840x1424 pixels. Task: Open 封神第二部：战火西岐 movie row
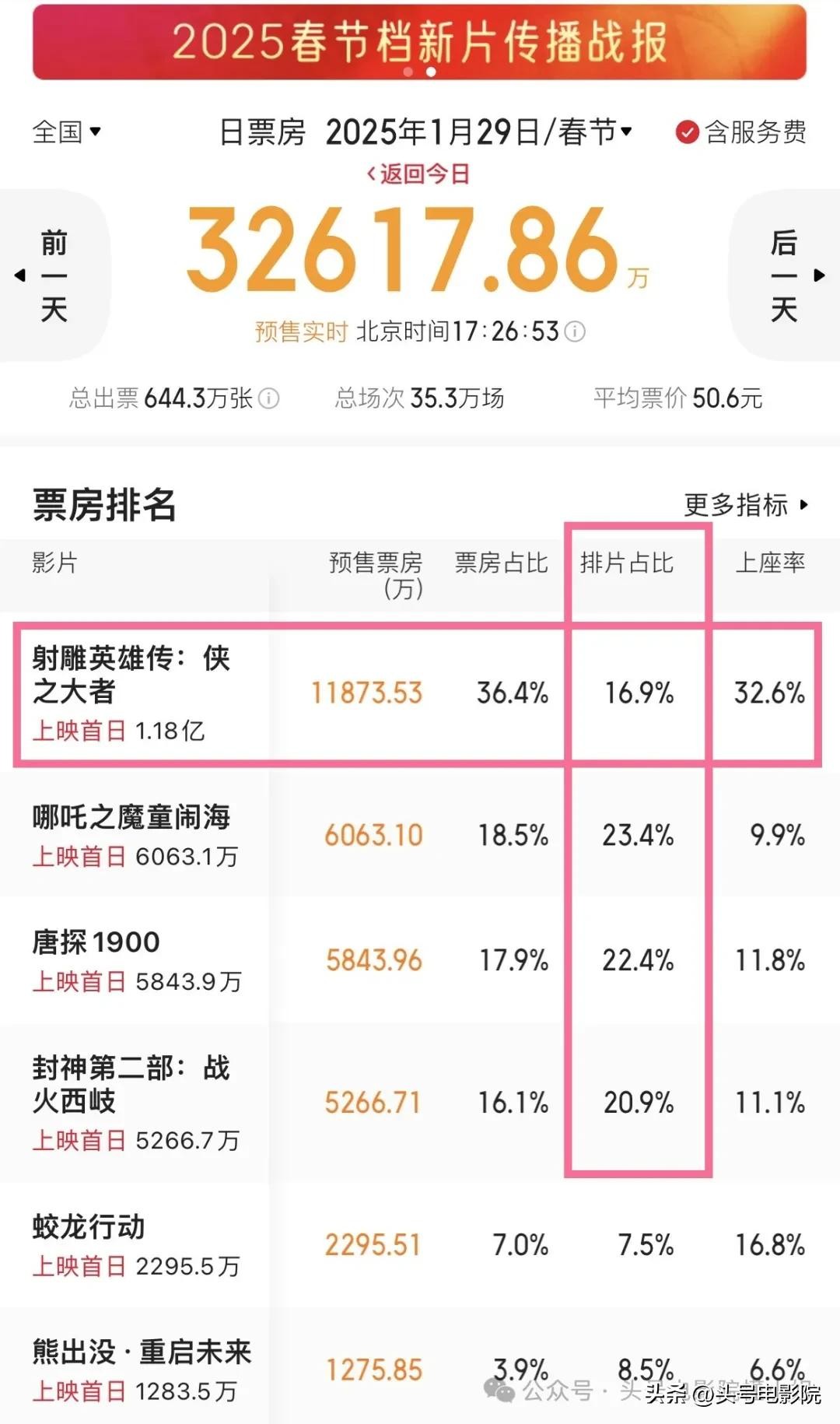[131, 1084]
